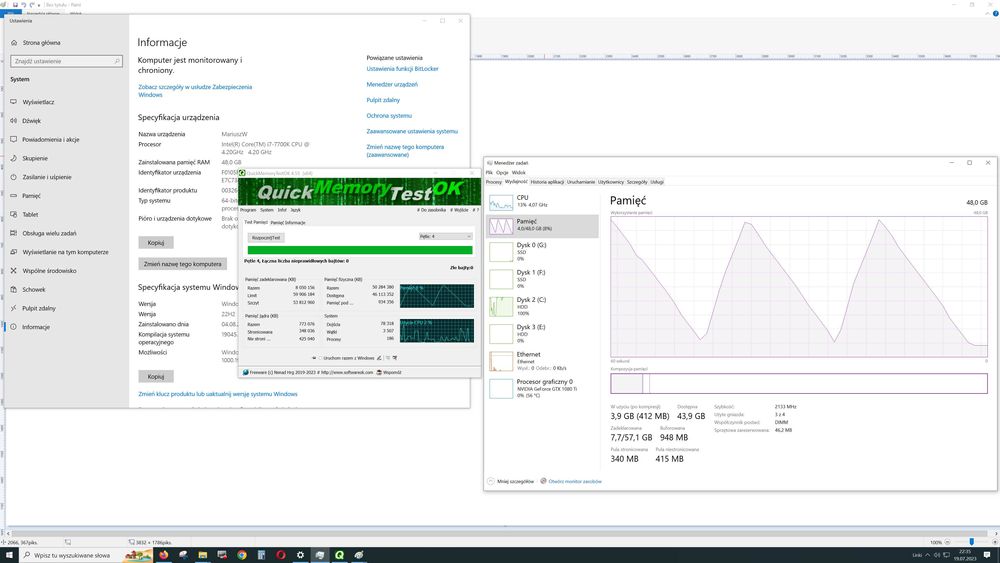
Task: Click Chrome icon in the taskbar
Action: pyautogui.click(x=242, y=555)
